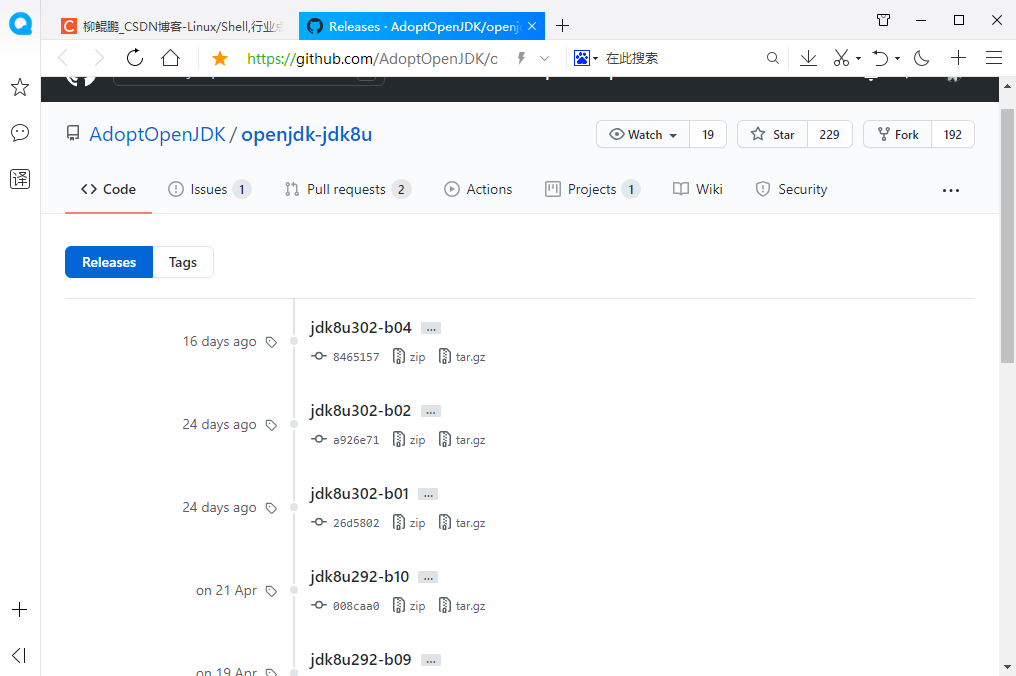Download zip for jdk8u302-b04
Screen dimensions: 1016x676
[410, 356]
